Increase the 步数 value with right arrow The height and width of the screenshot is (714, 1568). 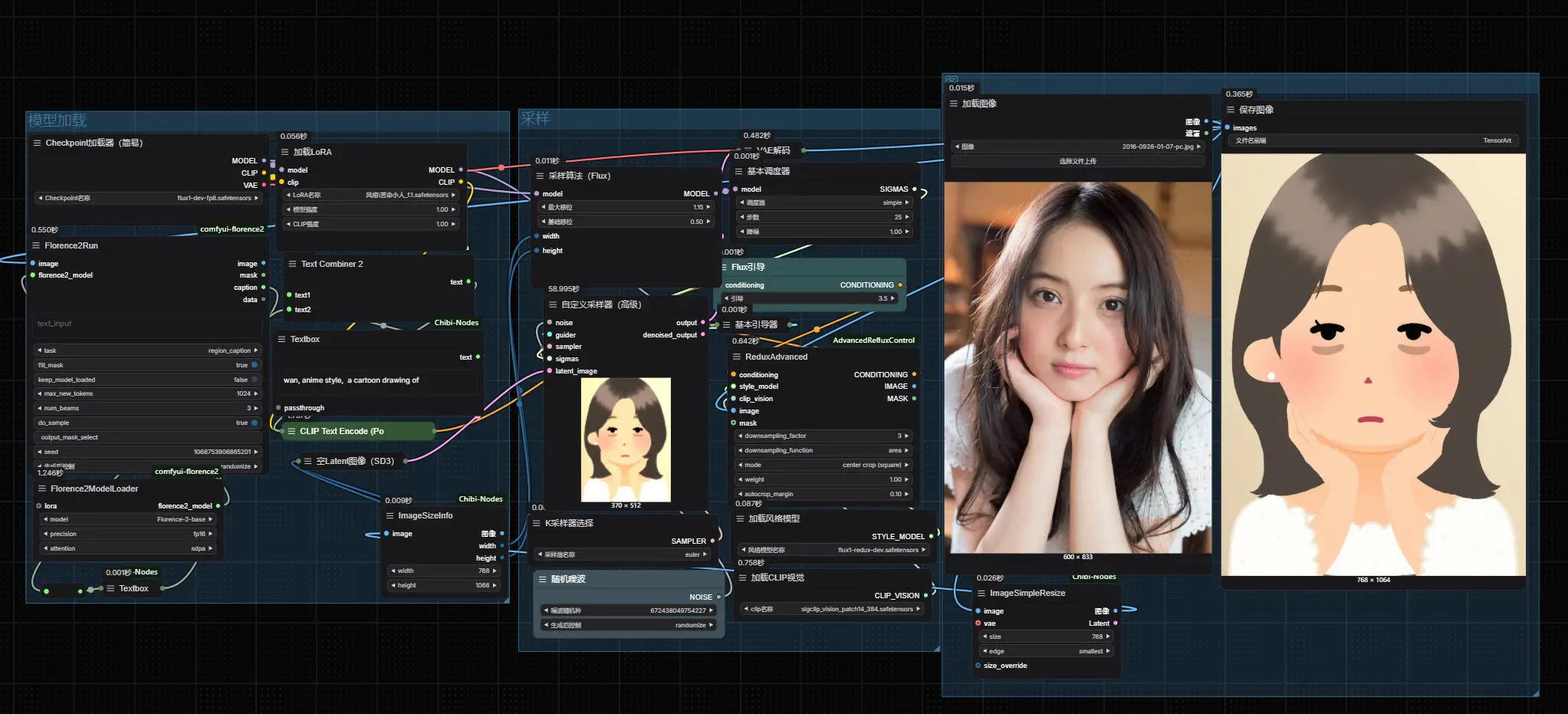(907, 217)
